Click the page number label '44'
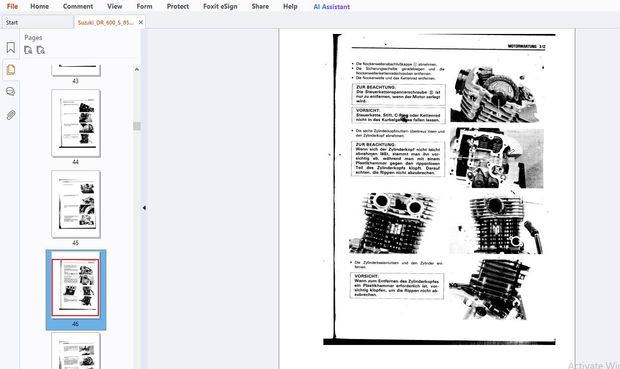620x369 pixels. tap(76, 162)
